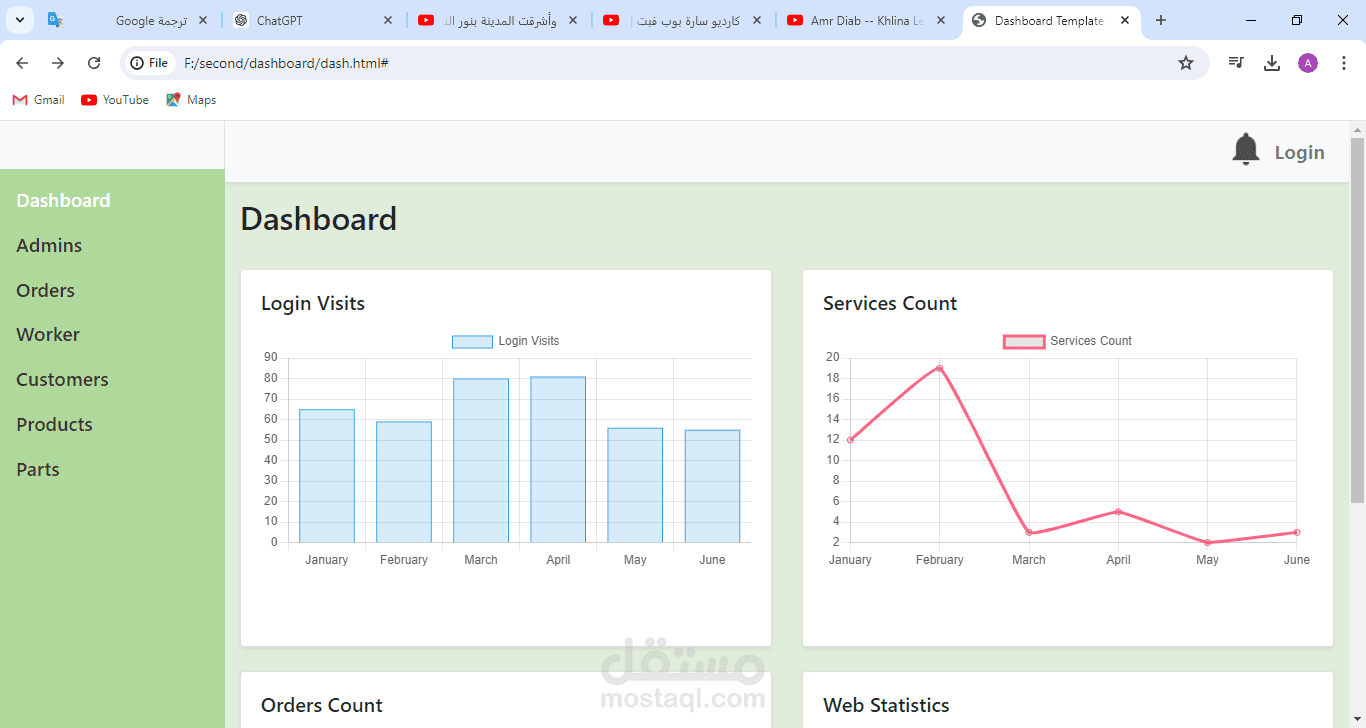Image resolution: width=1366 pixels, height=728 pixels.
Task: Open the Chrome downloads icon
Action: (1272, 63)
